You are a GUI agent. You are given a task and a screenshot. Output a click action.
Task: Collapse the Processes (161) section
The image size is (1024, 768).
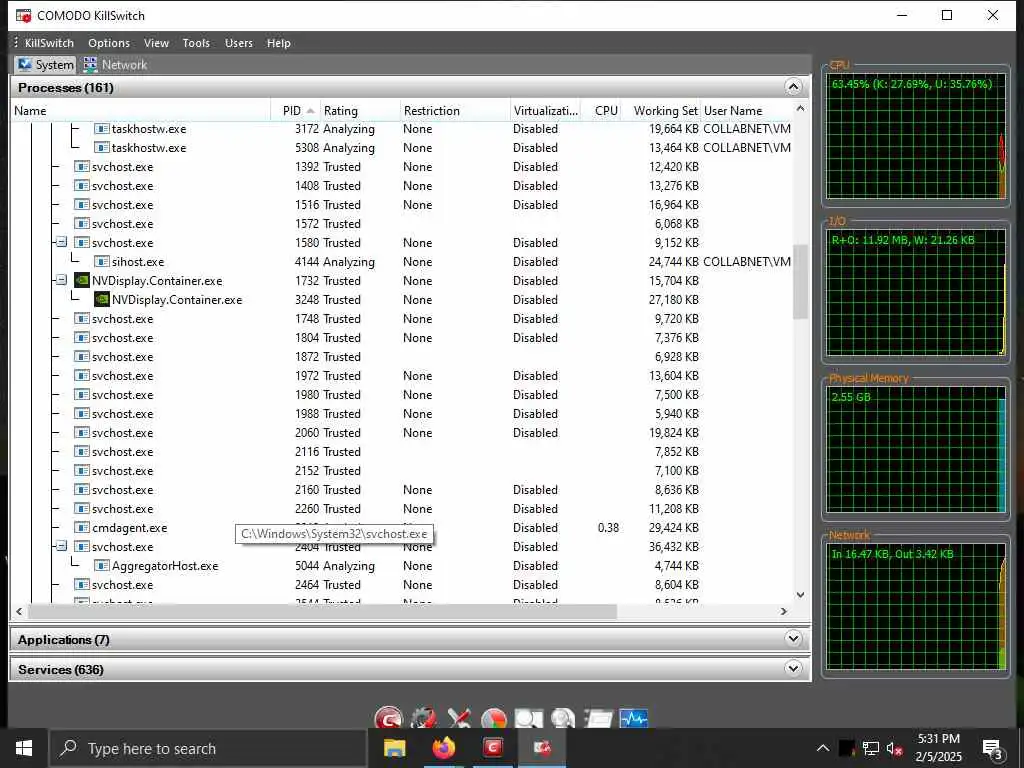pyautogui.click(x=793, y=87)
